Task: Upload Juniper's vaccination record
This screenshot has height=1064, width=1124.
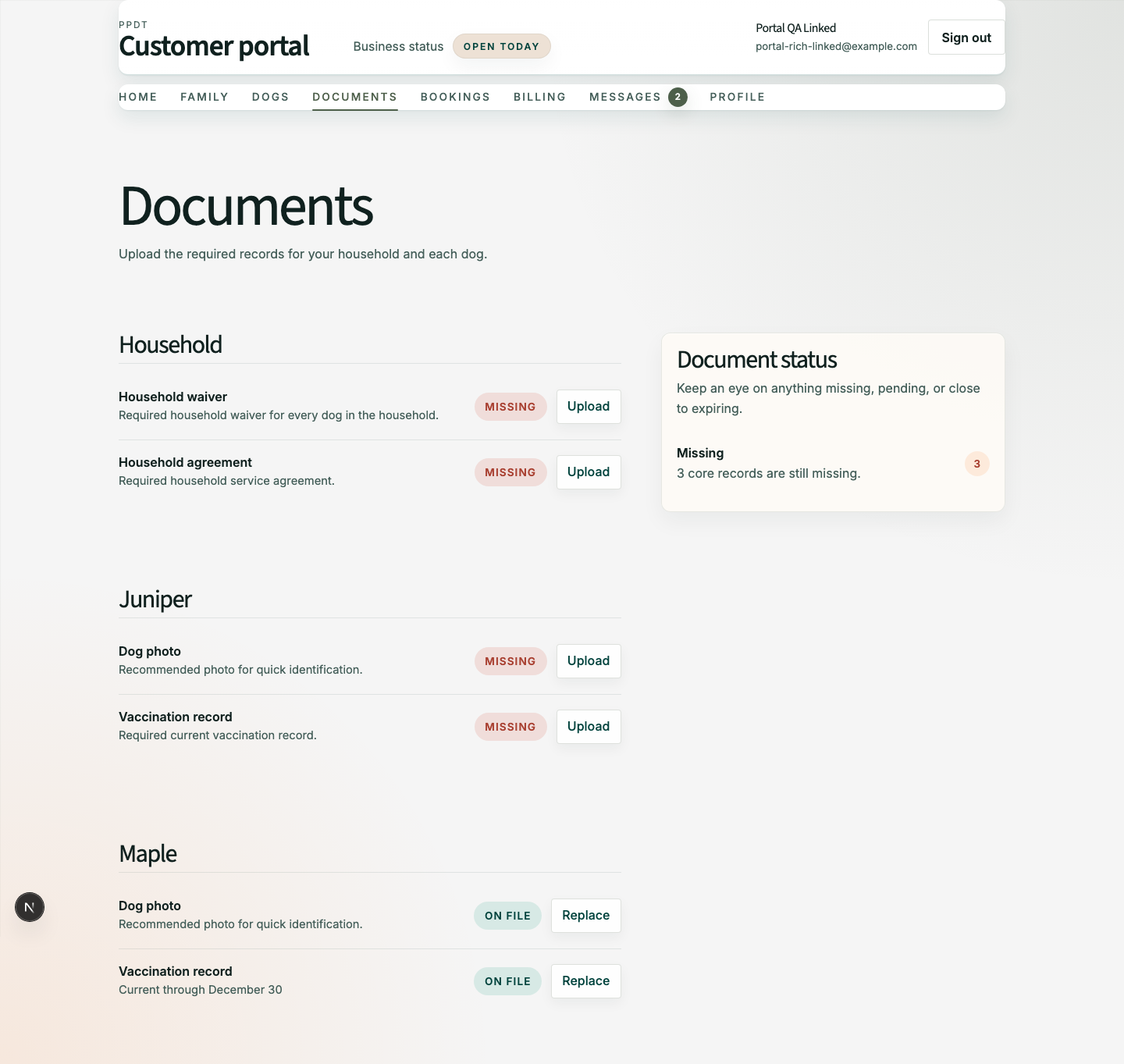Action: 589,727
